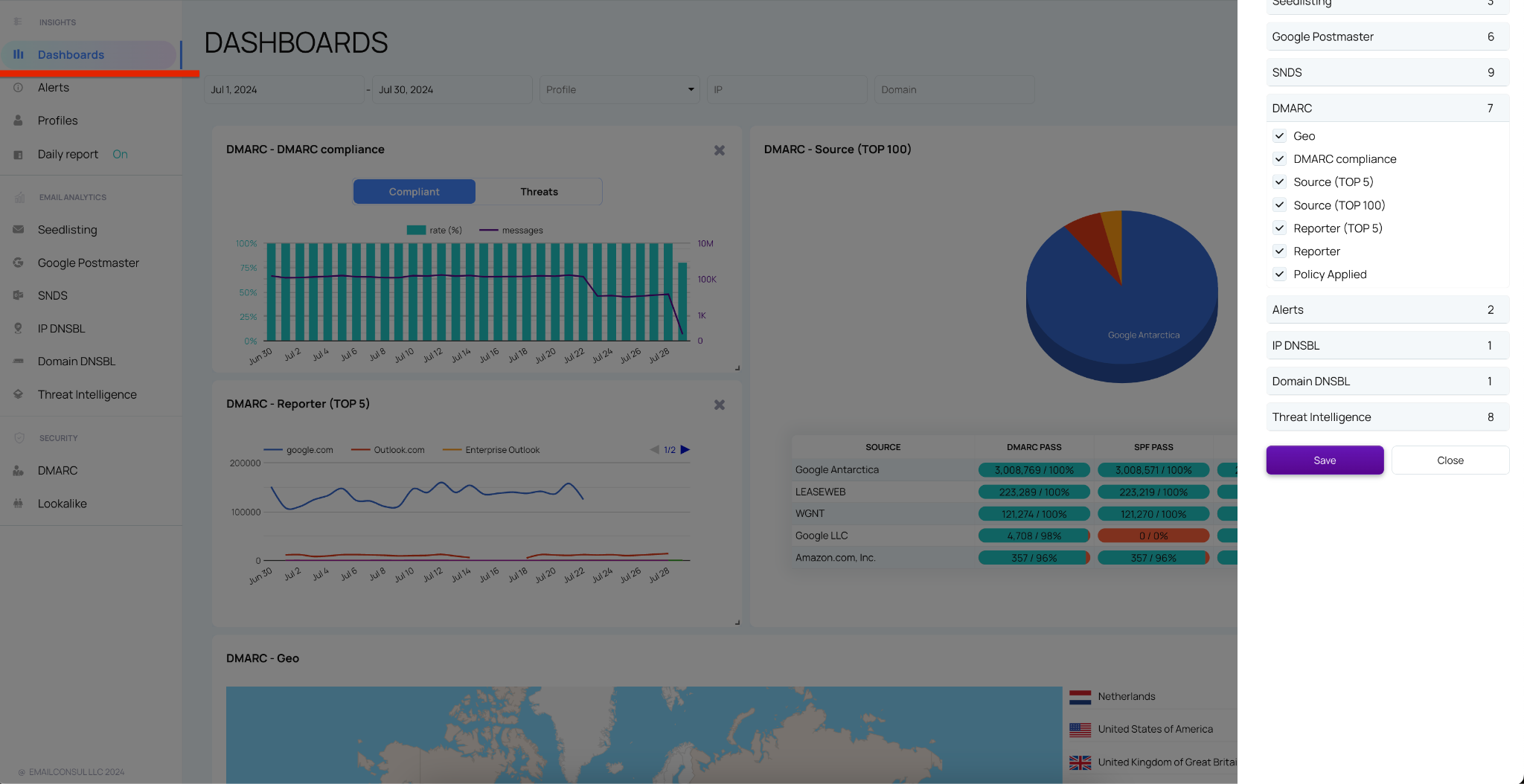1524x784 pixels.
Task: Save the dashboard widget settings
Action: (x=1325, y=460)
